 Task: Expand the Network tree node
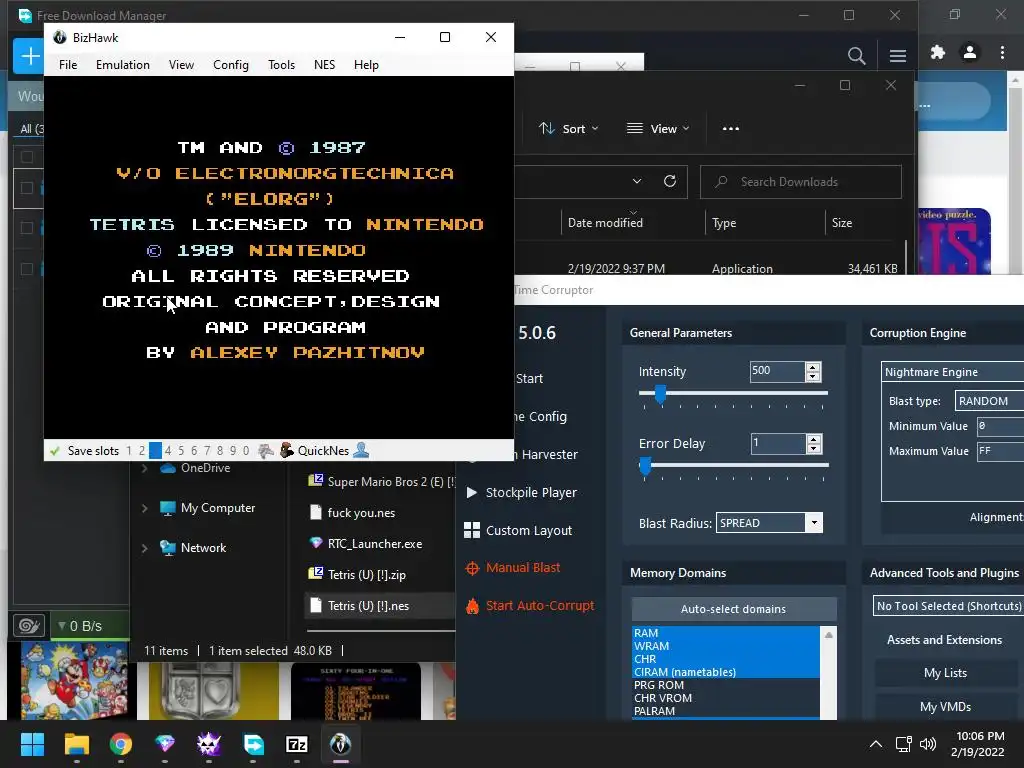click(144, 548)
